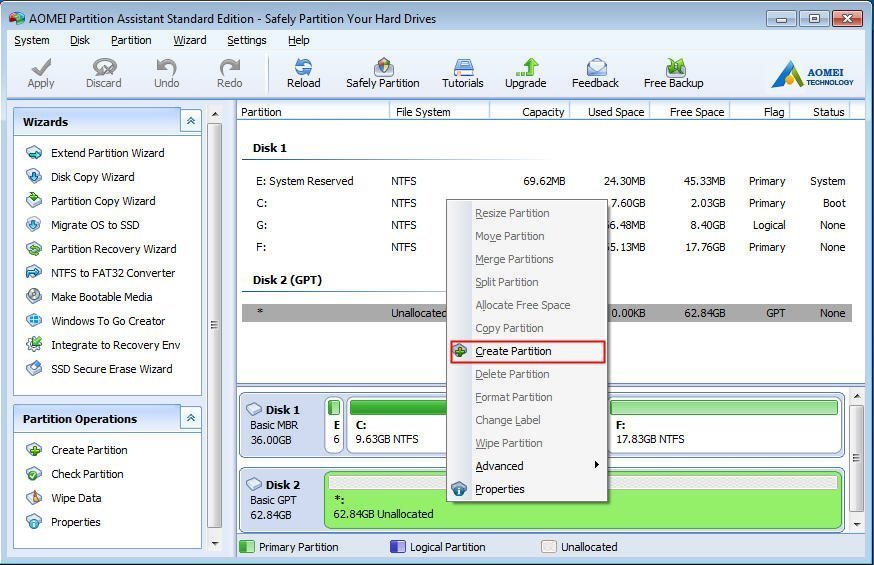This screenshot has height=565, width=874.
Task: Launch the Extend Partition Wizard
Action: [108, 153]
